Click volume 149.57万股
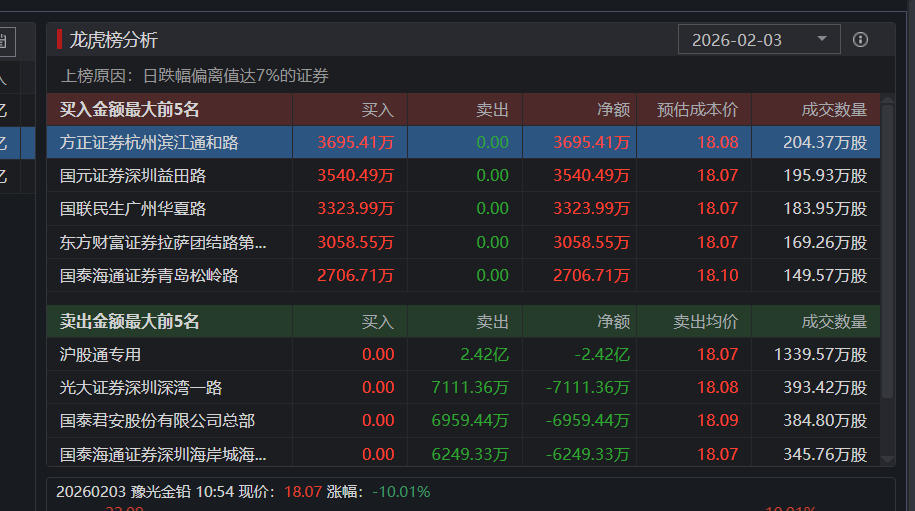Image resolution: width=915 pixels, height=511 pixels. 825,275
